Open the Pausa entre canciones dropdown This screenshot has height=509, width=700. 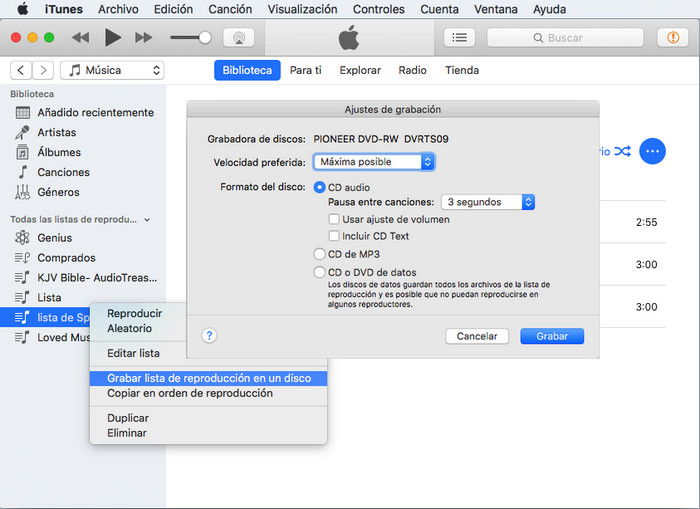click(488, 202)
